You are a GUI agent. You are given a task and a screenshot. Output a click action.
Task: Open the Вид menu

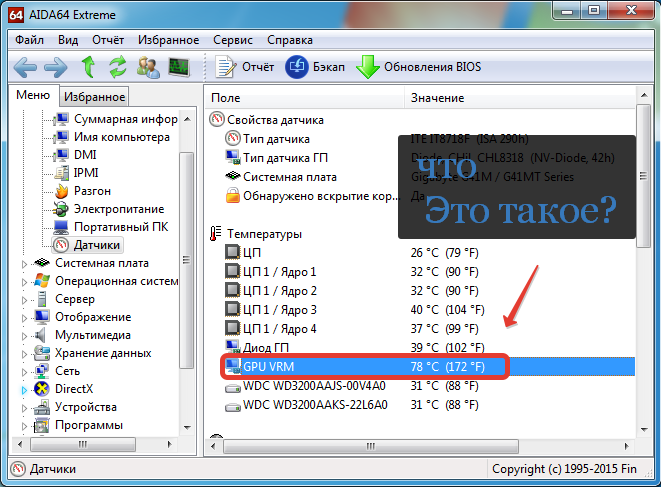tap(68, 40)
